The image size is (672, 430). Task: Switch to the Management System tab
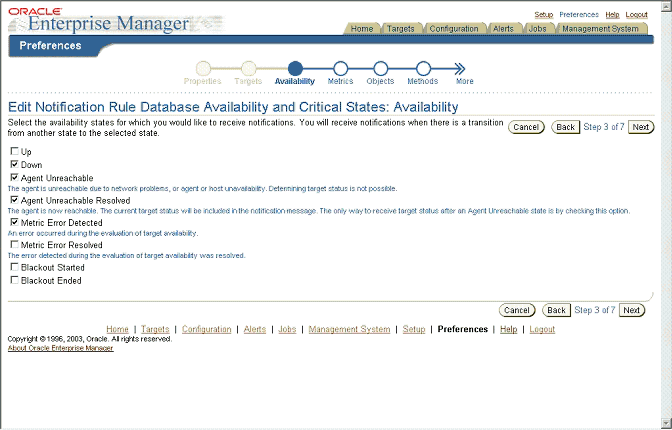600,29
